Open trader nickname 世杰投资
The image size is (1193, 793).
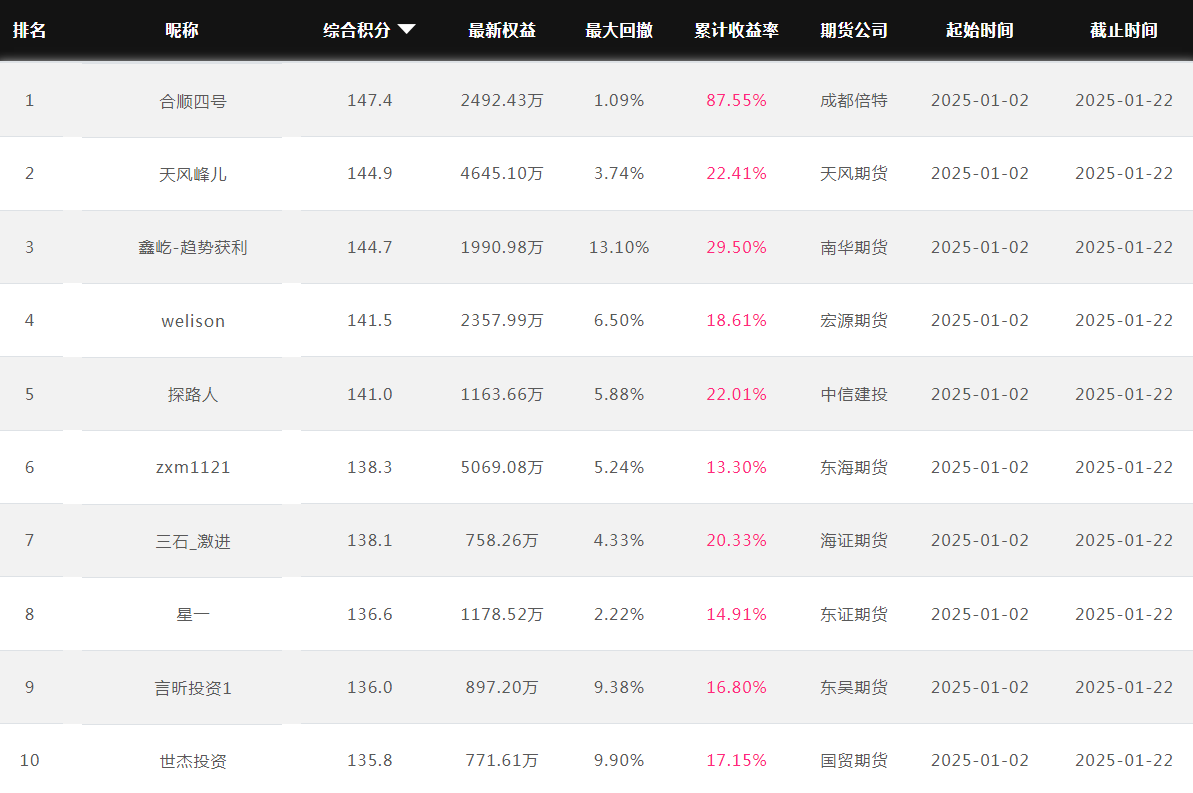193,761
